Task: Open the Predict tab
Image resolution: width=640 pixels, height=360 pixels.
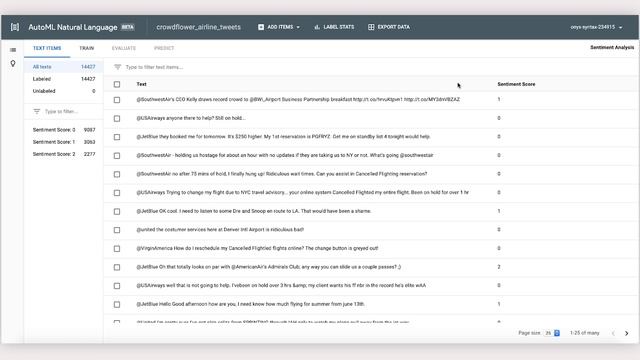Action: click(x=164, y=48)
